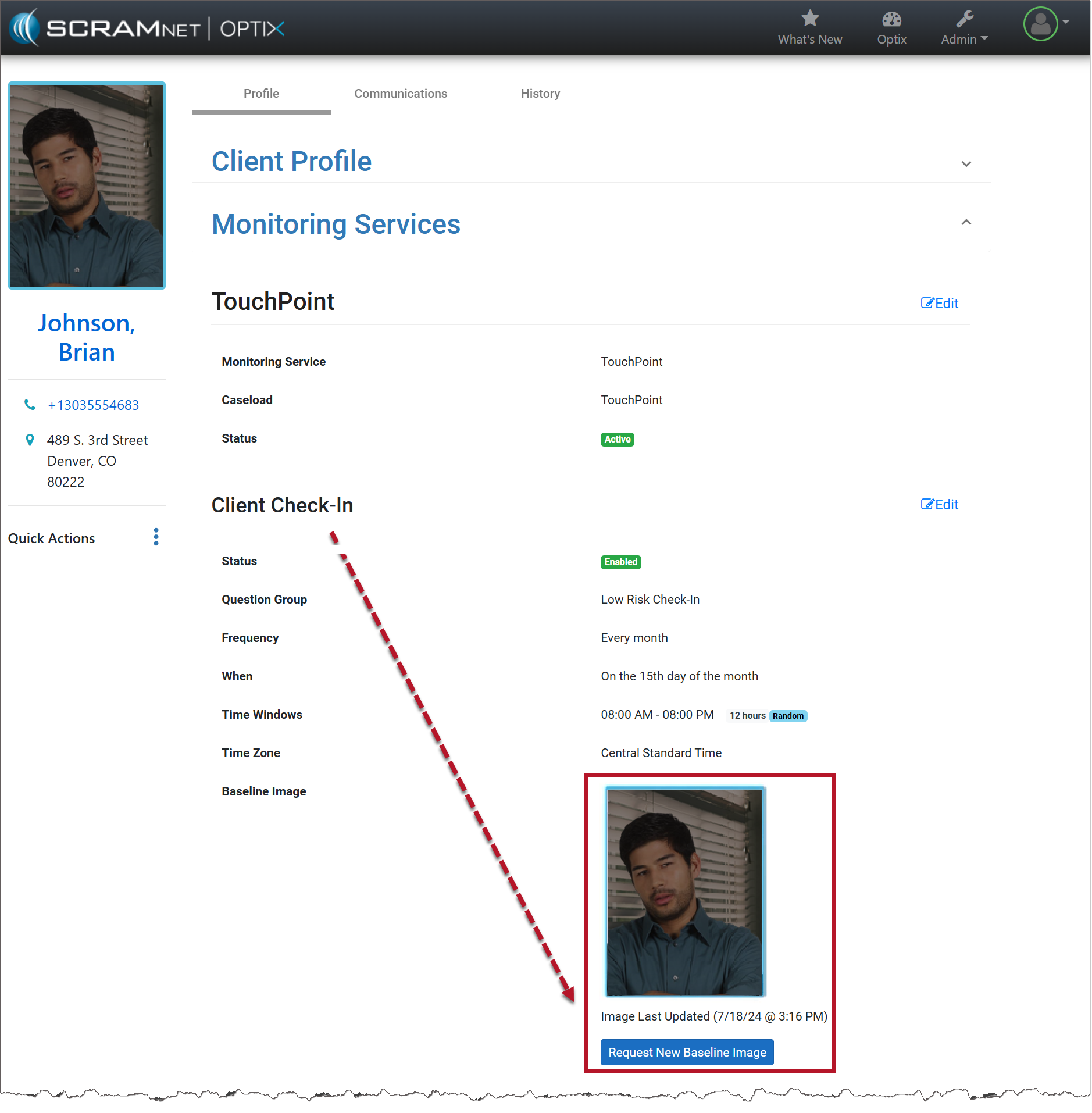This screenshot has height=1113, width=1092.
Task: Switch to the History tab
Action: [x=540, y=94]
